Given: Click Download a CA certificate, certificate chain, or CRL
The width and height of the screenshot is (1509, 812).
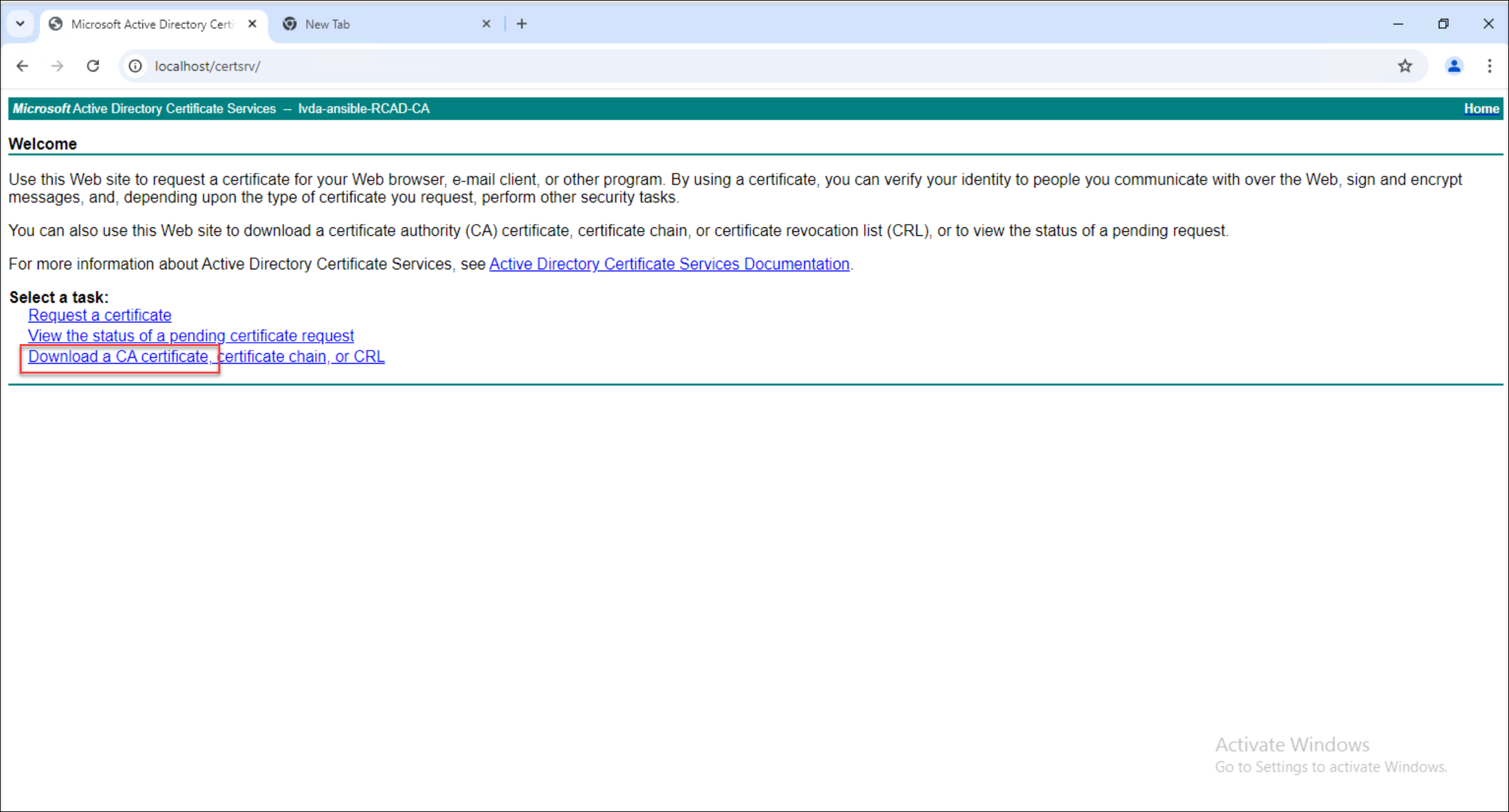Looking at the screenshot, I should pos(206,357).
